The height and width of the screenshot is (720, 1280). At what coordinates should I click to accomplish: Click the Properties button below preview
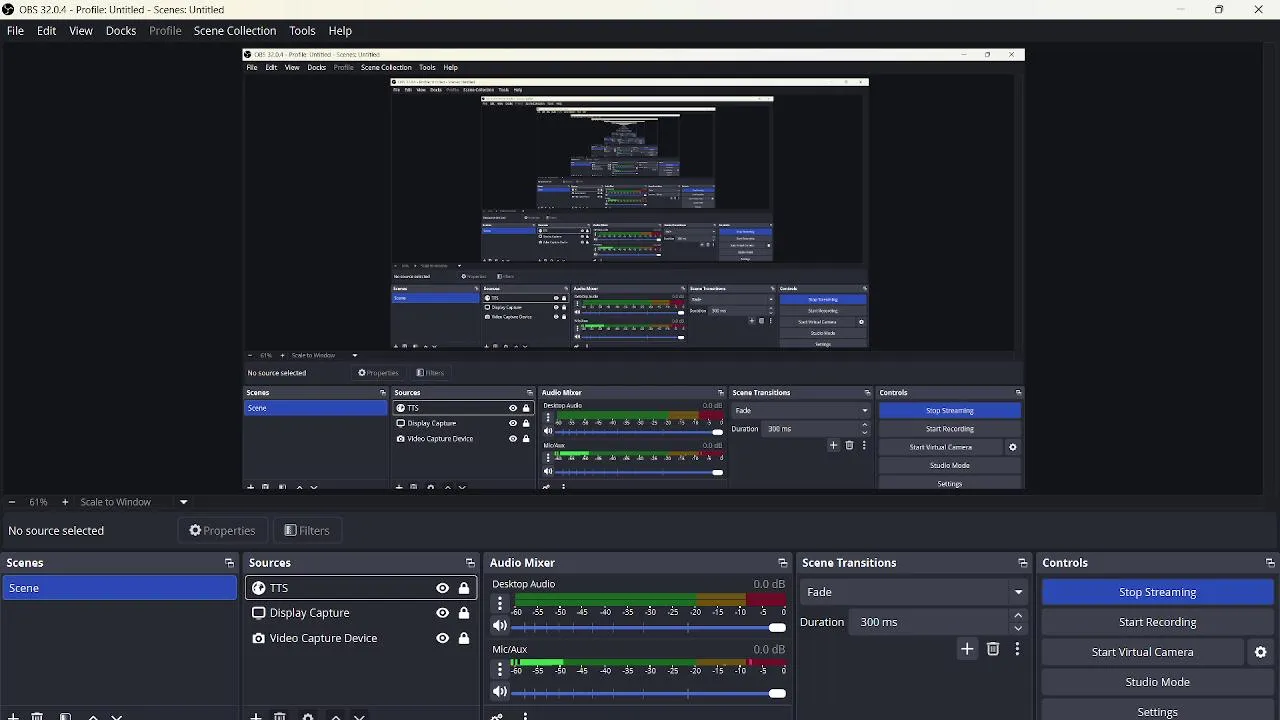pyautogui.click(x=222, y=531)
